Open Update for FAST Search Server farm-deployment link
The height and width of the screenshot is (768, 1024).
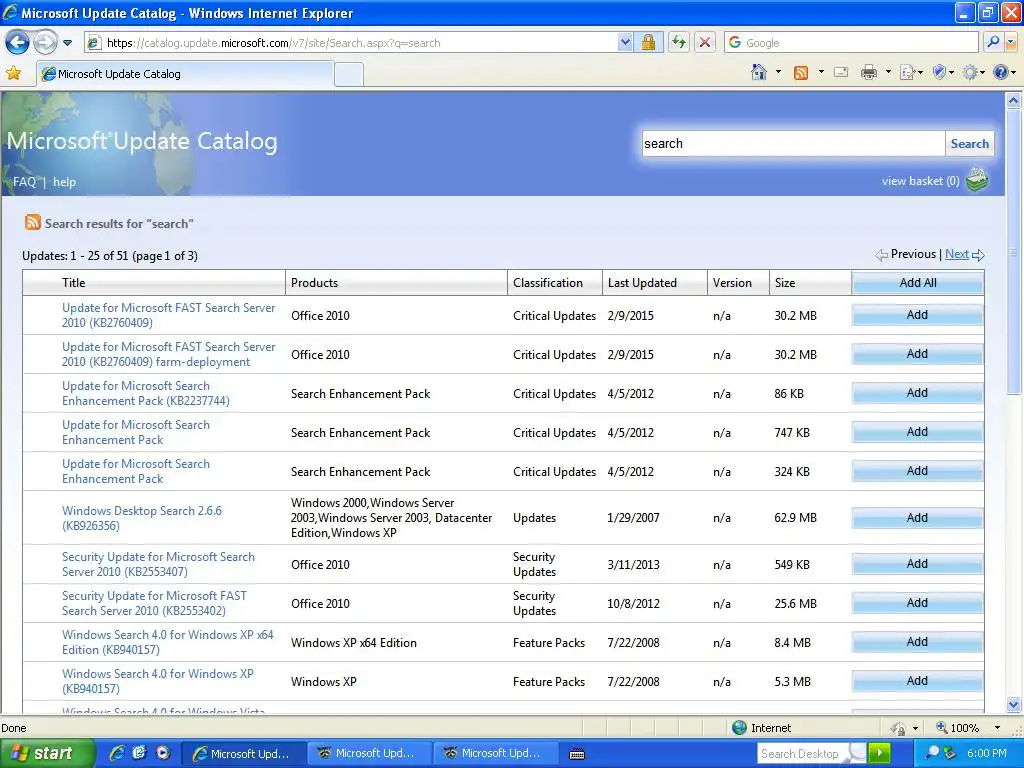click(168, 354)
